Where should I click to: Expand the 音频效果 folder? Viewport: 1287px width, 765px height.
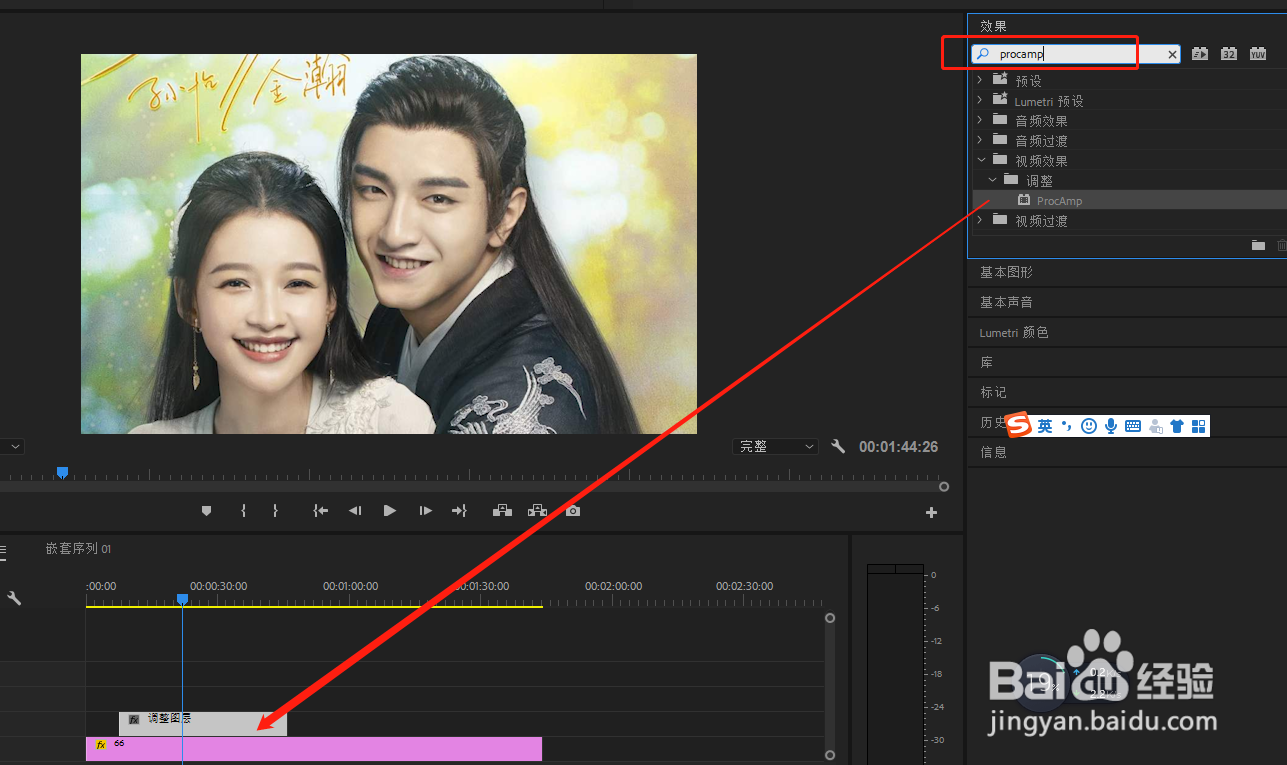pyautogui.click(x=980, y=120)
